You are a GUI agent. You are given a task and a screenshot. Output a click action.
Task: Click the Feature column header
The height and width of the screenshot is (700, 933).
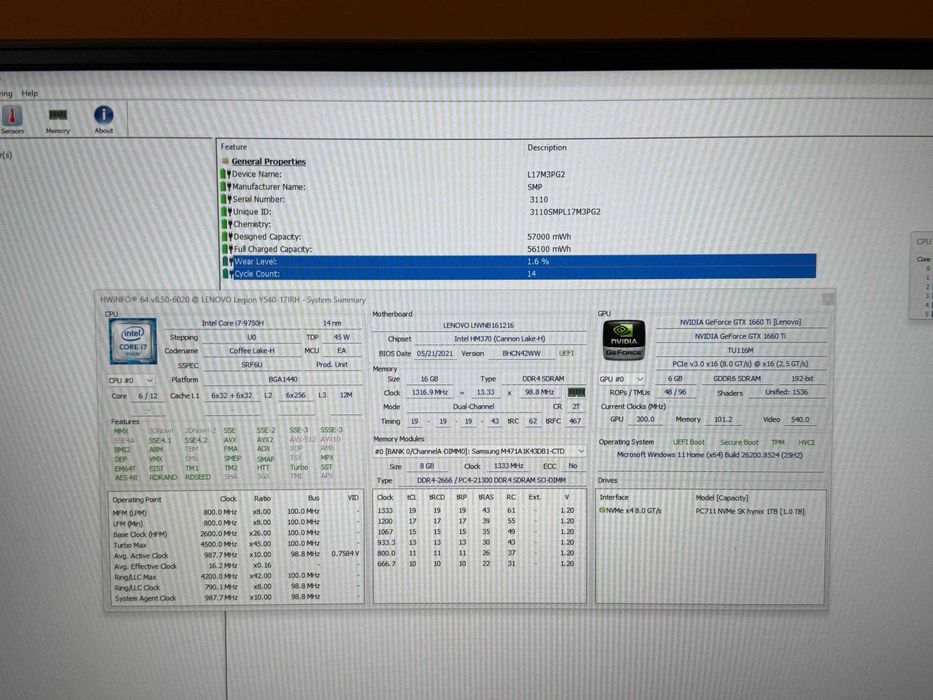(234, 146)
